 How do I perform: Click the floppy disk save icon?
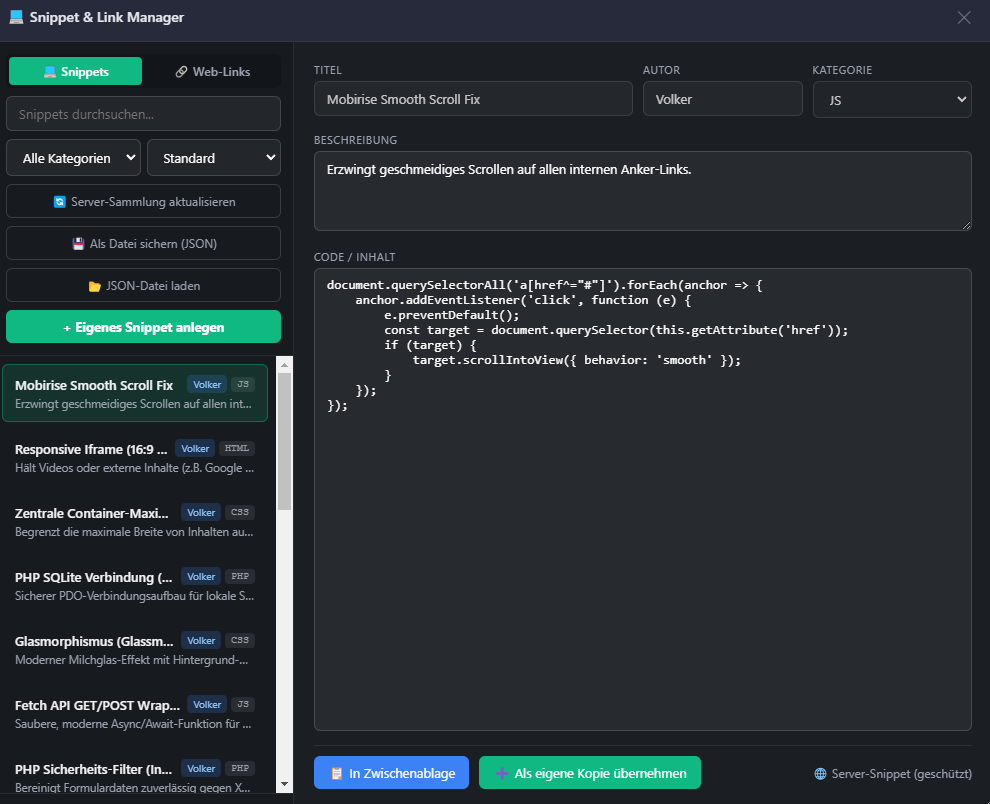[x=78, y=244]
